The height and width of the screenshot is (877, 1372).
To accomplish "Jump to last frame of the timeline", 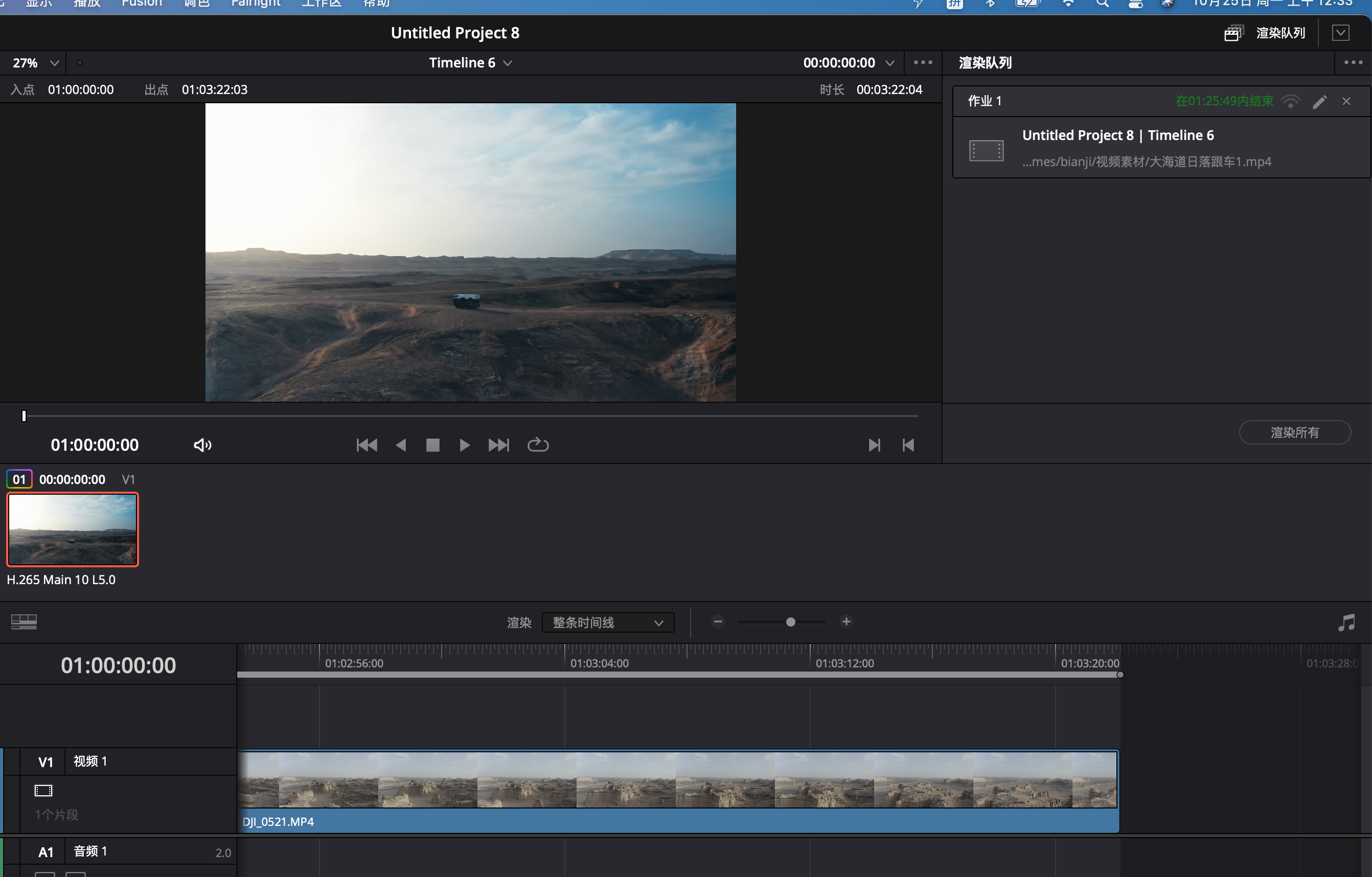I will (x=498, y=445).
